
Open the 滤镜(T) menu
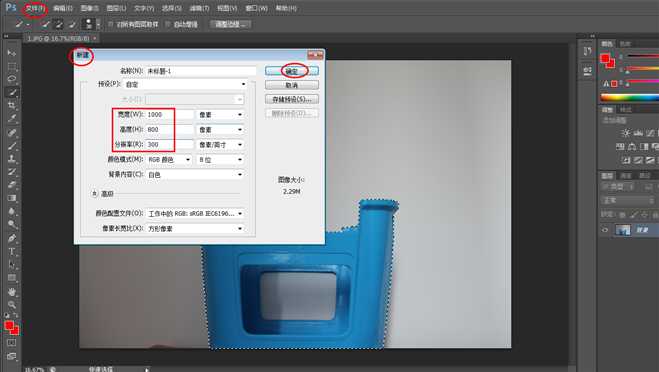point(199,8)
